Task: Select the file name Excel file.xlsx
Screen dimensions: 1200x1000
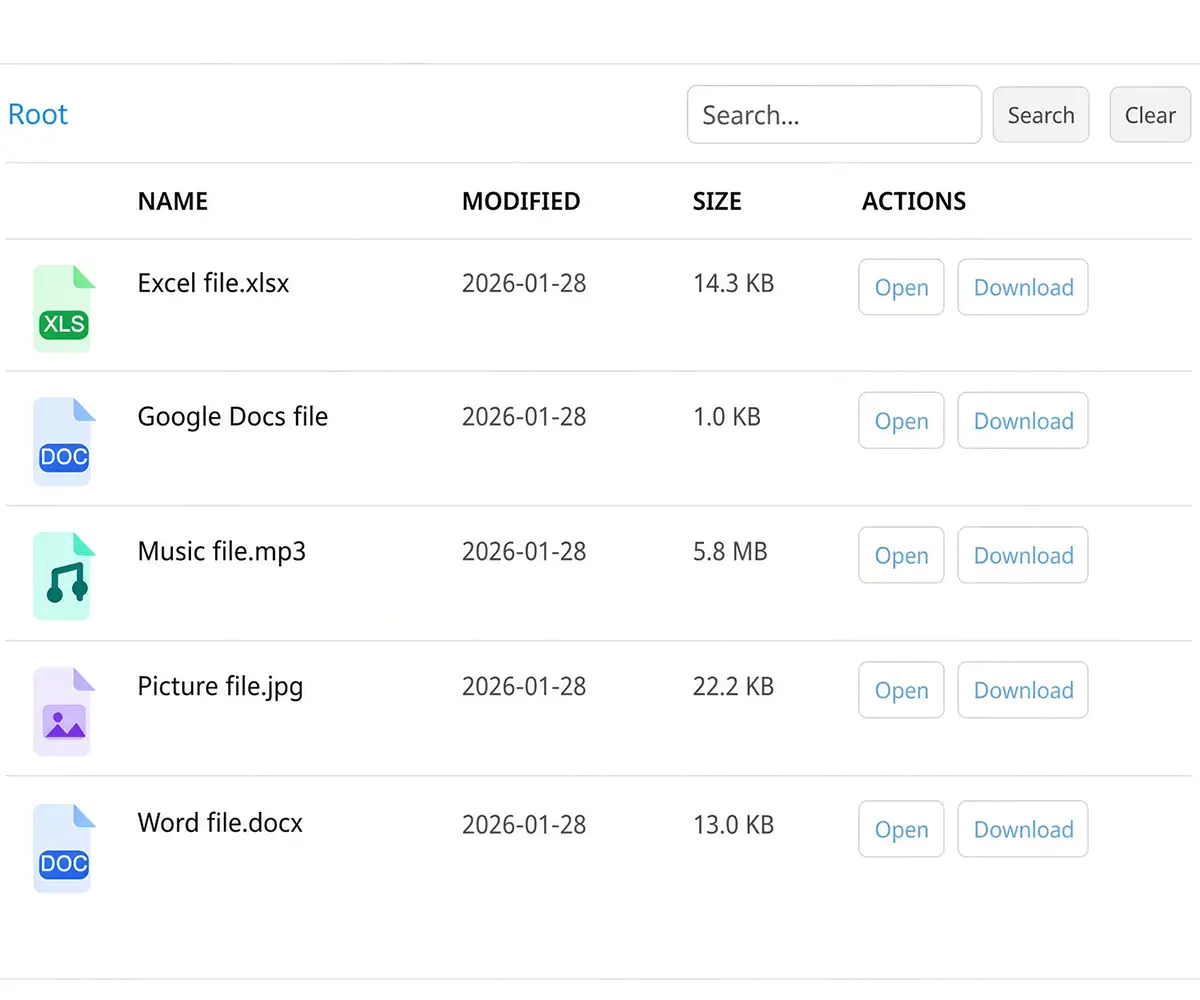Action: coord(213,283)
